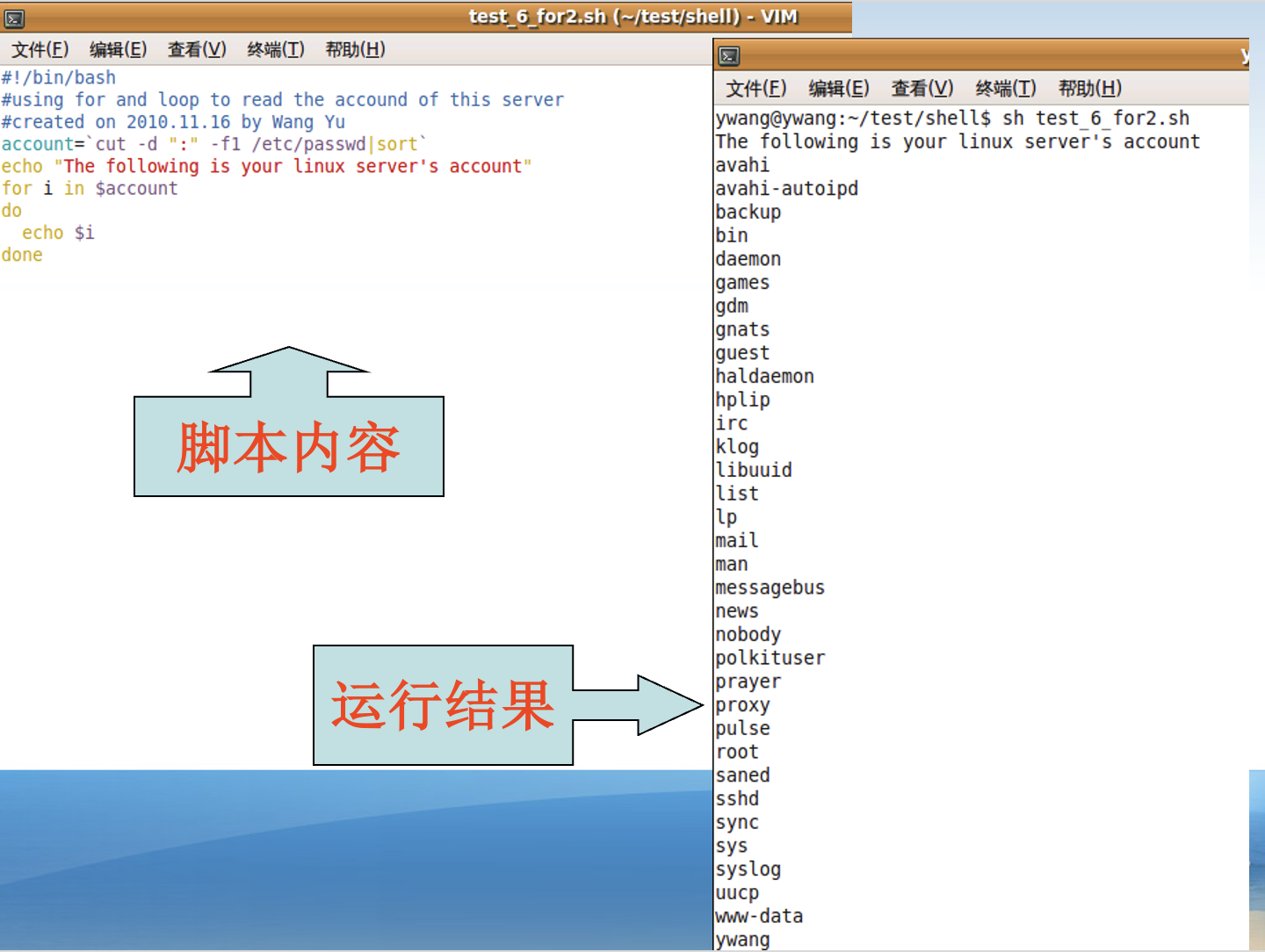This screenshot has height=952, width=1265.
Task: Click the 'guest' output line
Action: [742, 352]
